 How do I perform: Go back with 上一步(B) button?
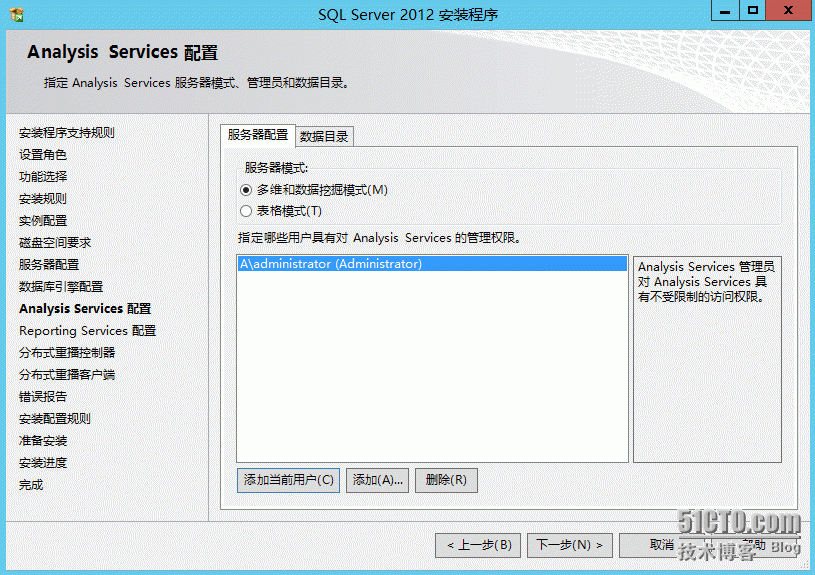point(478,545)
